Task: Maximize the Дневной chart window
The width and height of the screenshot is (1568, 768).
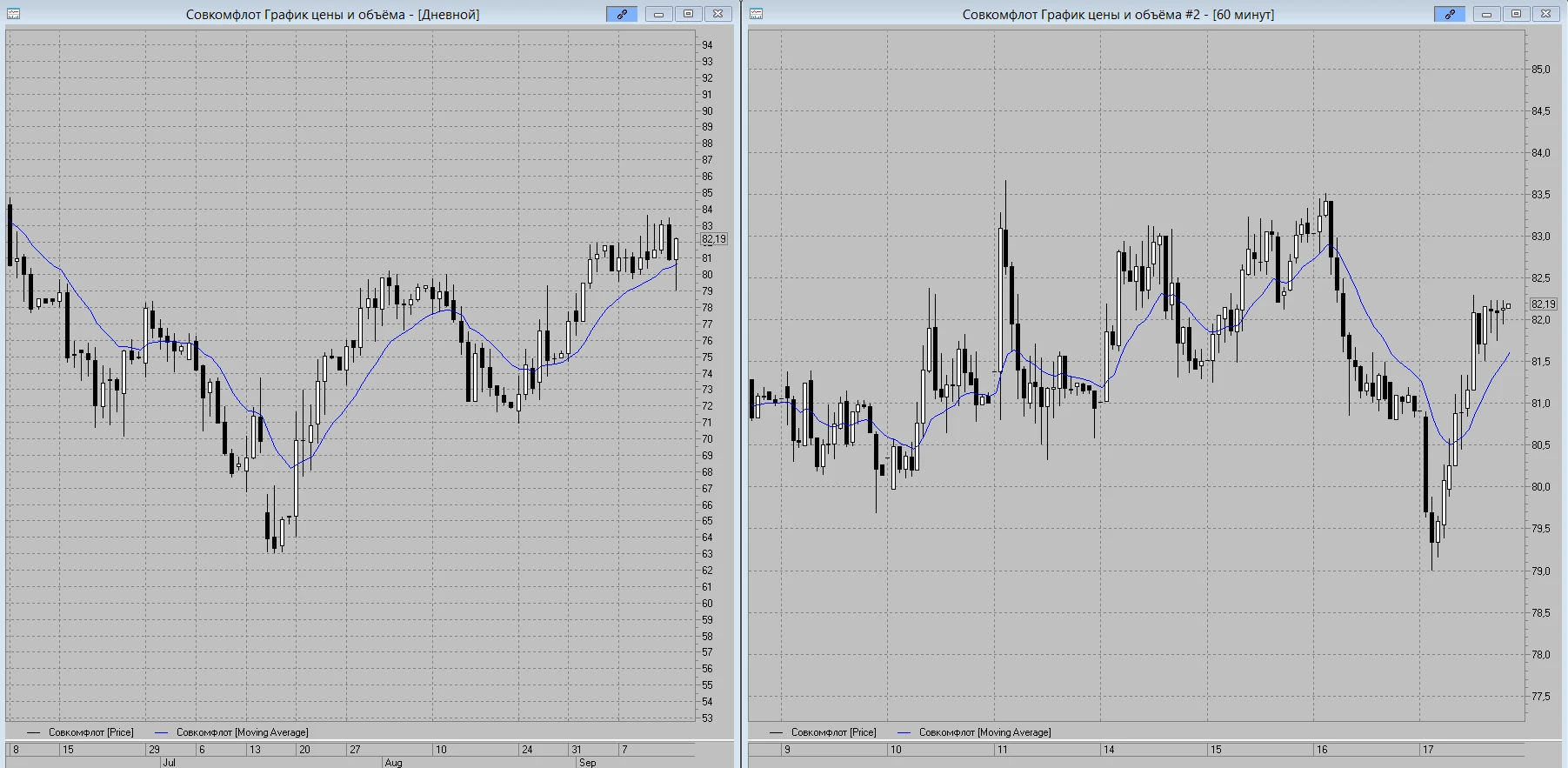Action: (688, 14)
